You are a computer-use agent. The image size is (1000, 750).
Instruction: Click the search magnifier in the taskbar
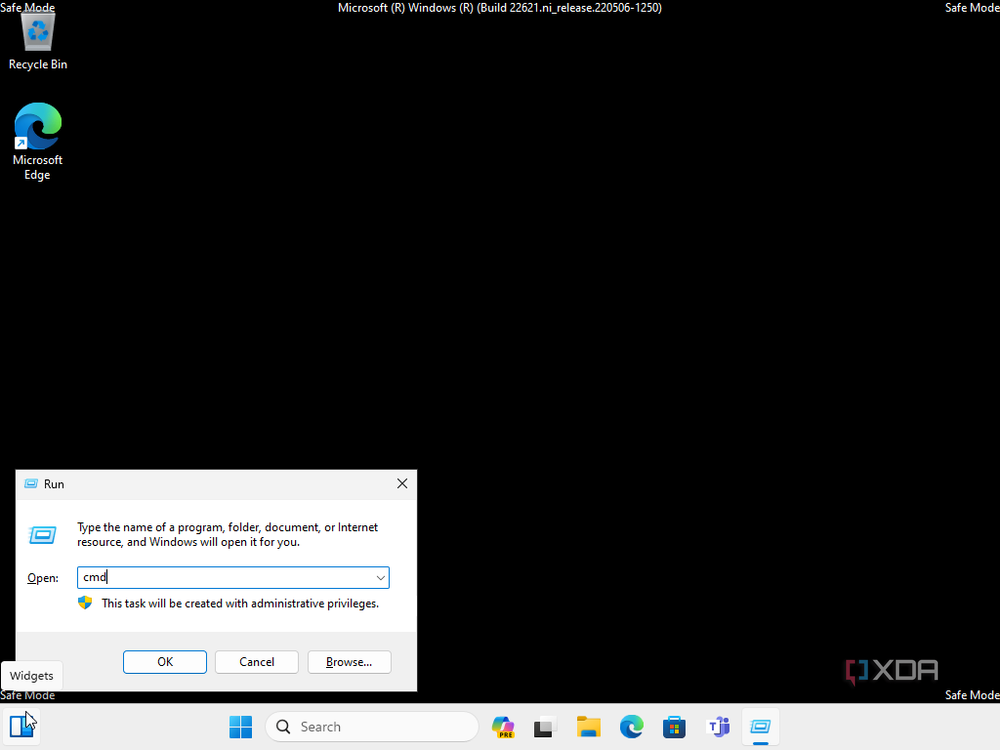point(282,727)
